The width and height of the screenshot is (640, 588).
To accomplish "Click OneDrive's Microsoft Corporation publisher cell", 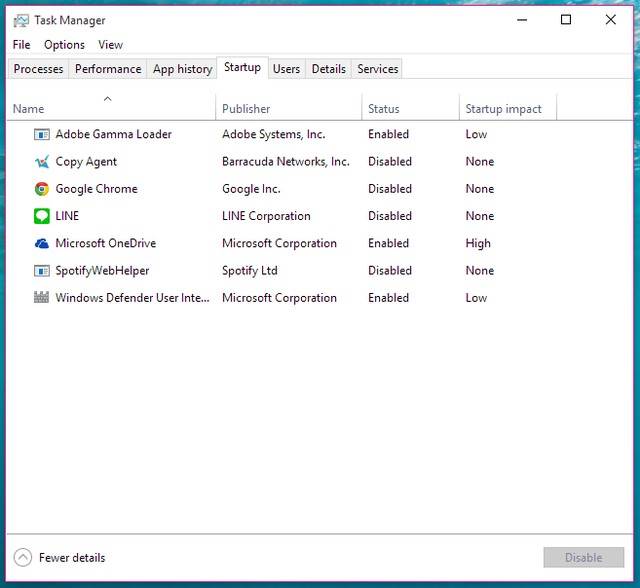I will tap(279, 243).
